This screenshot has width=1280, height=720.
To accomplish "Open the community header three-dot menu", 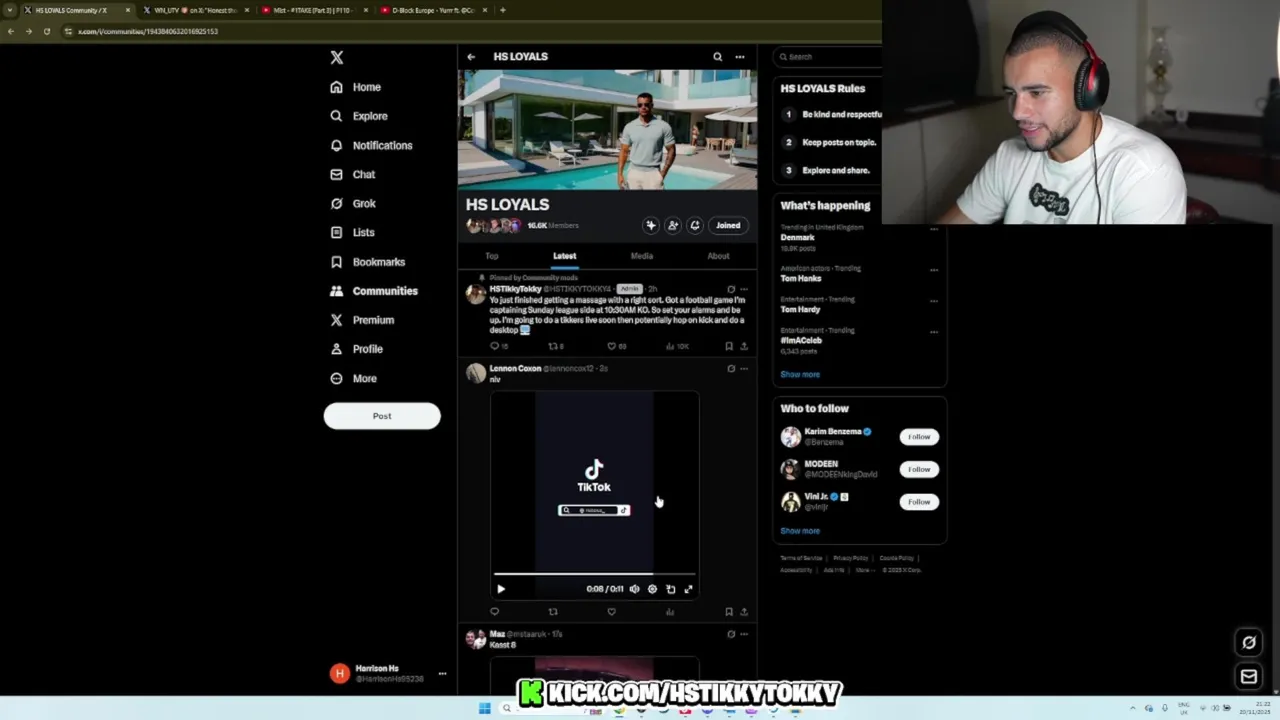I will pyautogui.click(x=740, y=57).
